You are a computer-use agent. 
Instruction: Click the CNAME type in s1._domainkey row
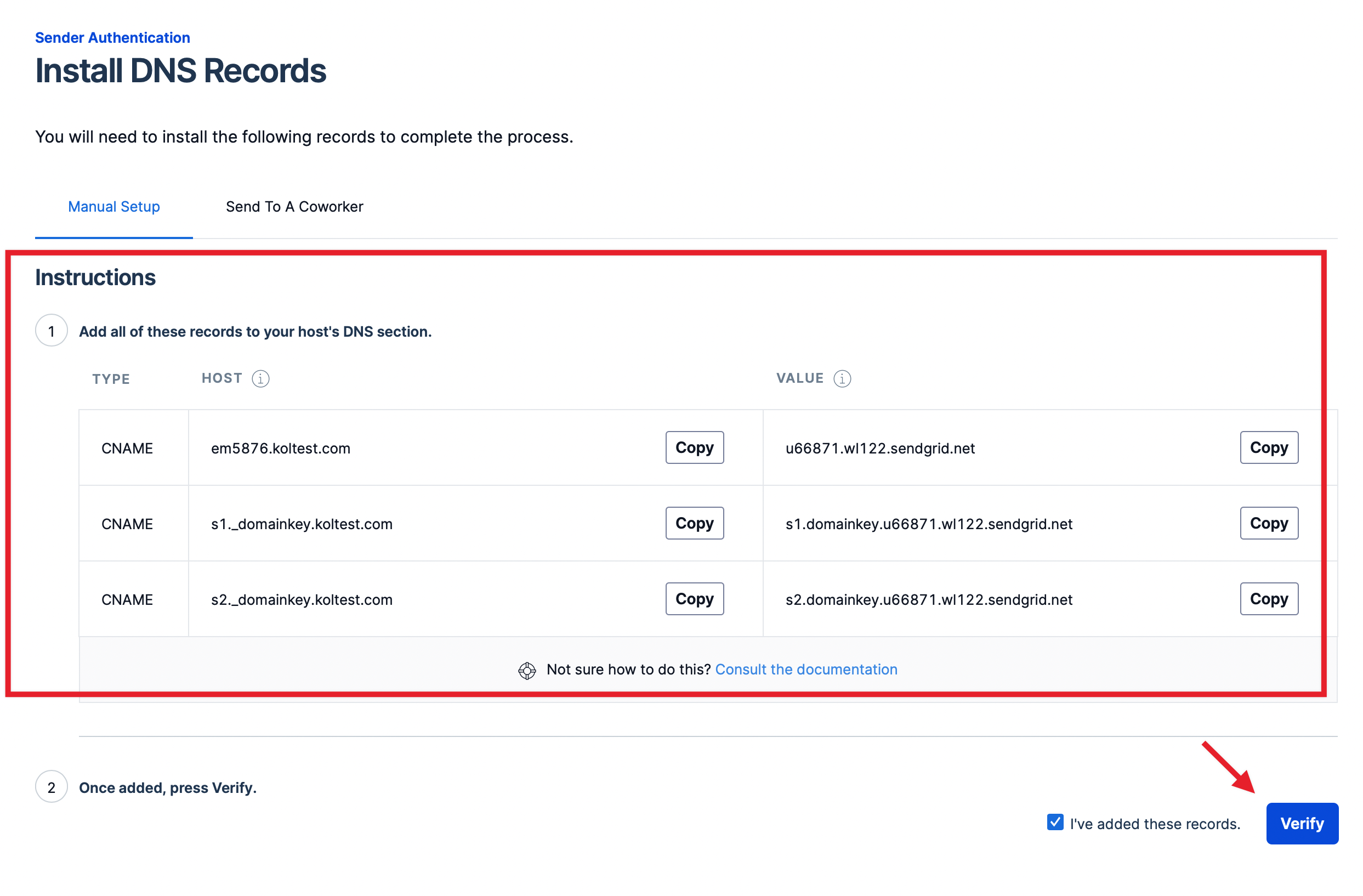pyautogui.click(x=127, y=524)
